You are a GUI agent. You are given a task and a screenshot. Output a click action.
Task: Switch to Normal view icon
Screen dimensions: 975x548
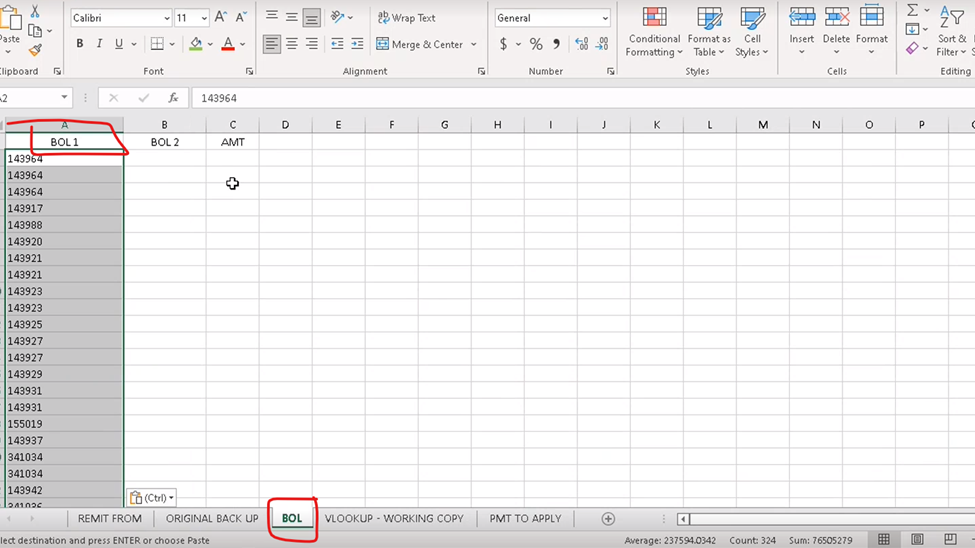[x=884, y=539]
